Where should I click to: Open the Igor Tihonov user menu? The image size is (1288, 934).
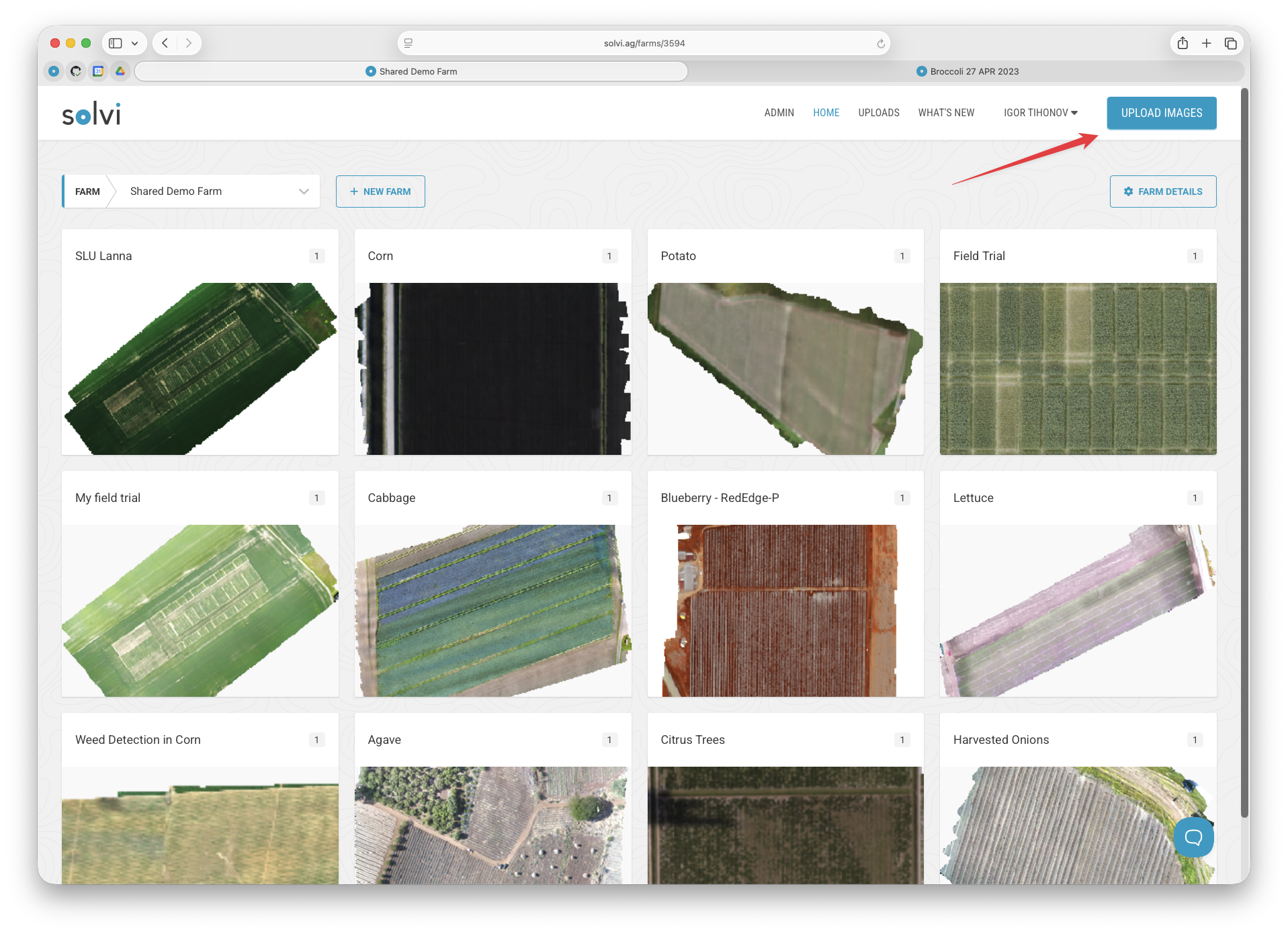1040,113
